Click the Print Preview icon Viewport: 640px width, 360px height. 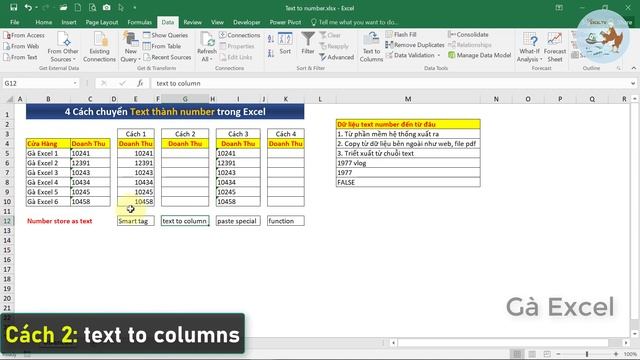[92, 7]
